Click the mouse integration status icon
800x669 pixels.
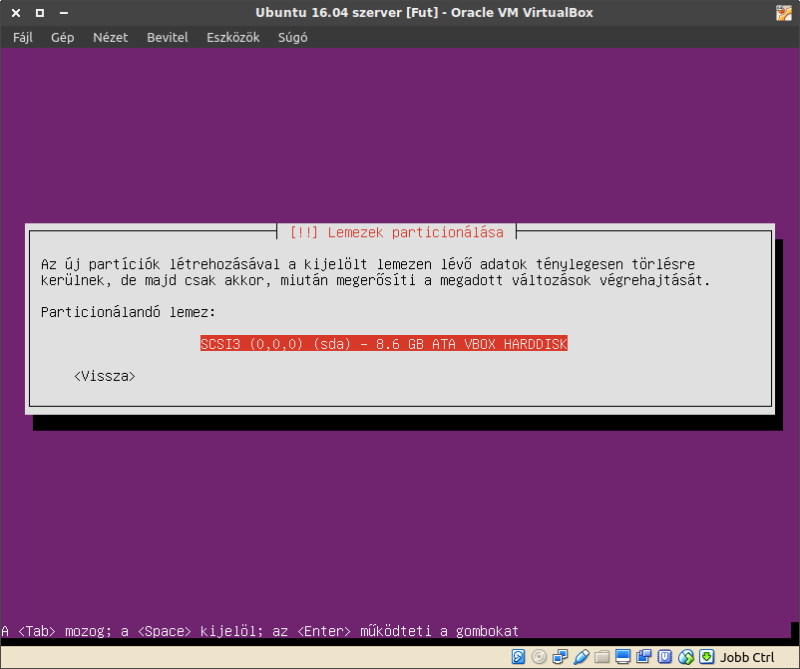(686, 656)
